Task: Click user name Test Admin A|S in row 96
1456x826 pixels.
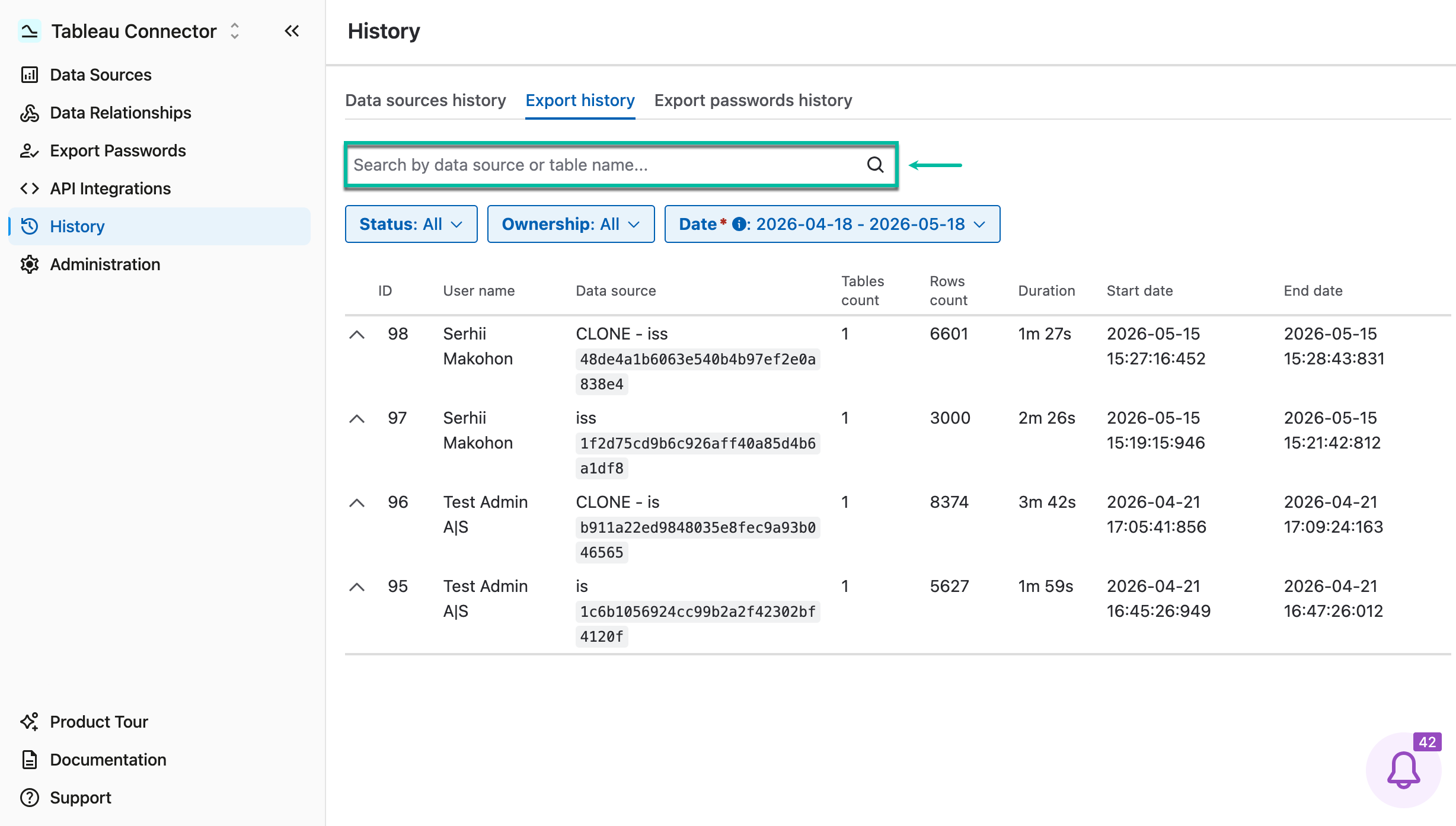Action: click(486, 514)
